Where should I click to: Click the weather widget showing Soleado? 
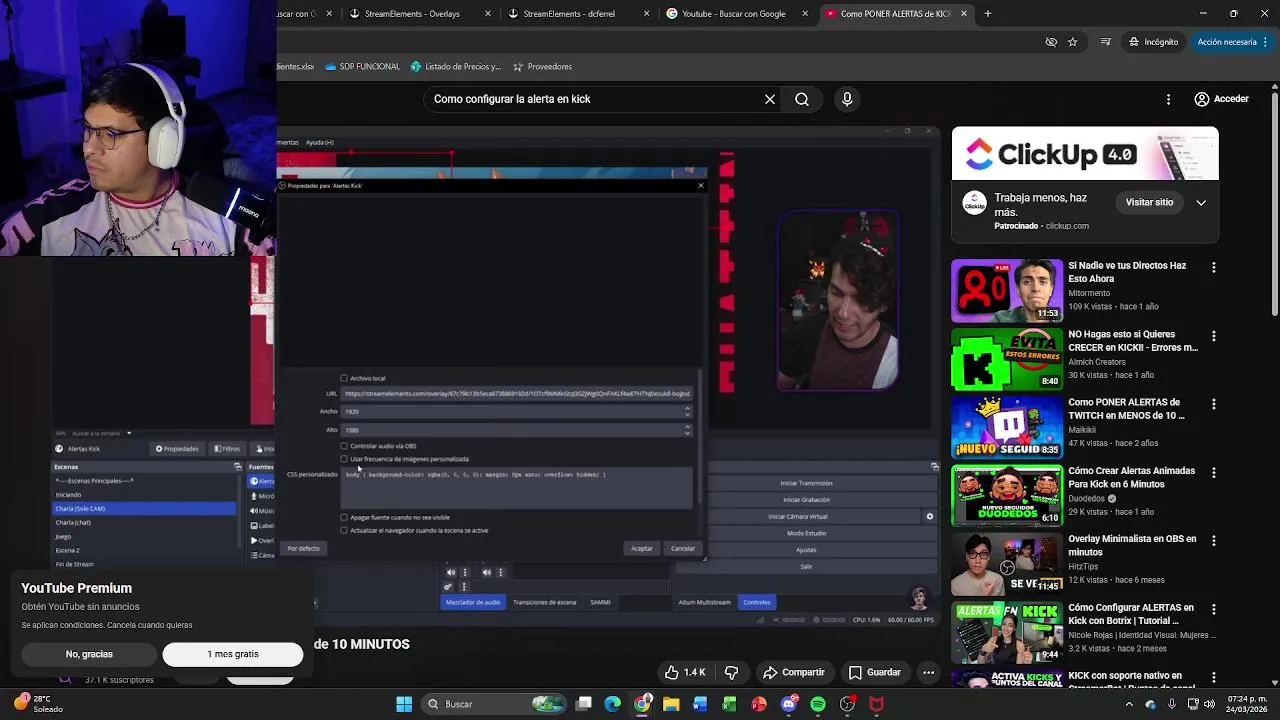38,704
